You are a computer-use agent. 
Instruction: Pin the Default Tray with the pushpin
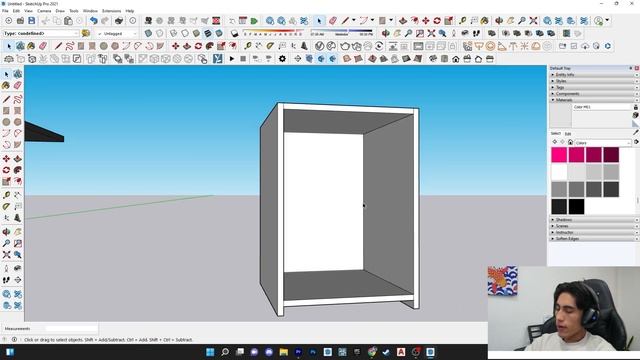pyautogui.click(x=631, y=68)
